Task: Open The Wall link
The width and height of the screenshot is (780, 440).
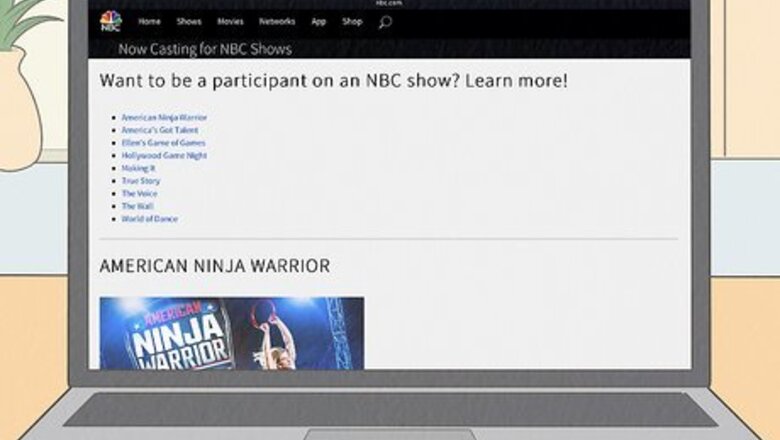Action: [138, 206]
